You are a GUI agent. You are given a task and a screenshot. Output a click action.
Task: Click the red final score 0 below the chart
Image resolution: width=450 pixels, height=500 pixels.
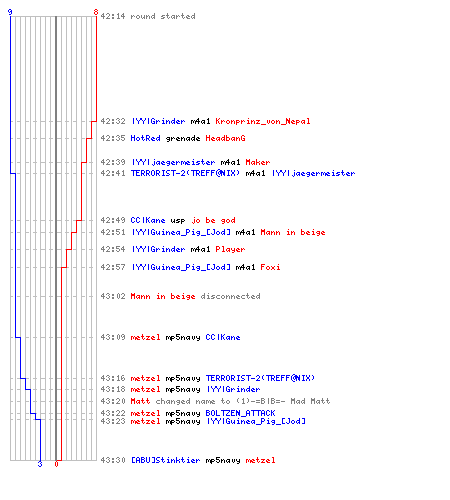pyautogui.click(x=56, y=464)
